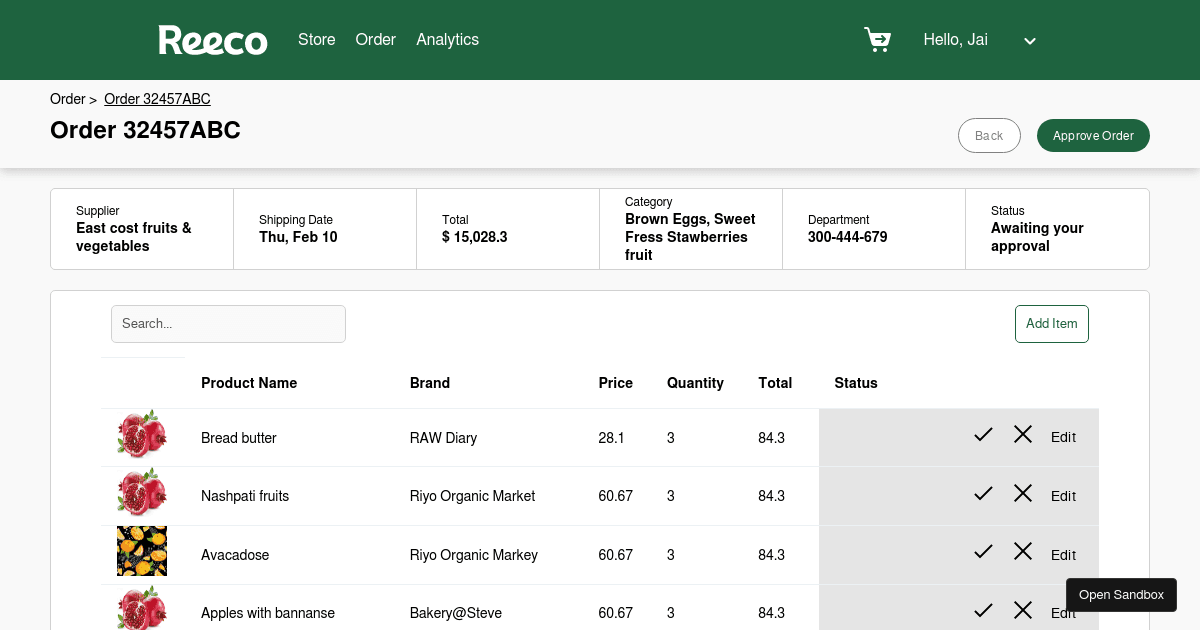Image resolution: width=1200 pixels, height=630 pixels.
Task: Click the 28.1 price value
Action: [612, 438]
